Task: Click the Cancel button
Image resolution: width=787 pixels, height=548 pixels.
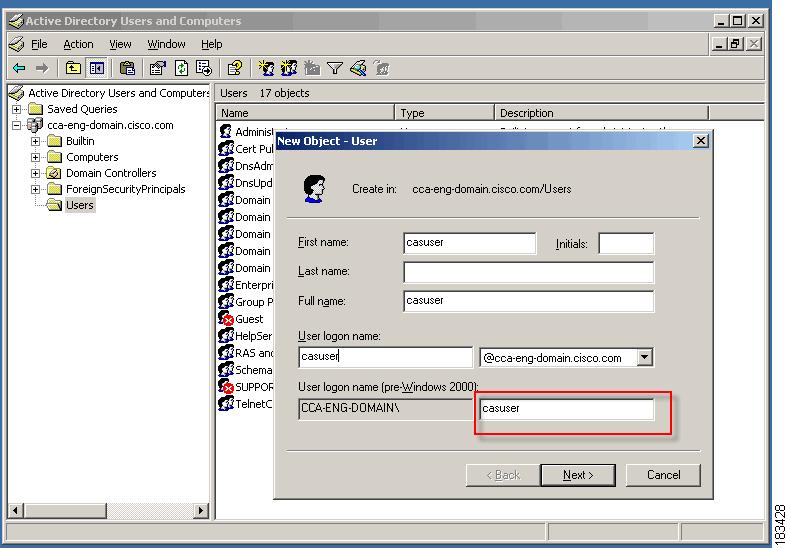Action: [663, 475]
